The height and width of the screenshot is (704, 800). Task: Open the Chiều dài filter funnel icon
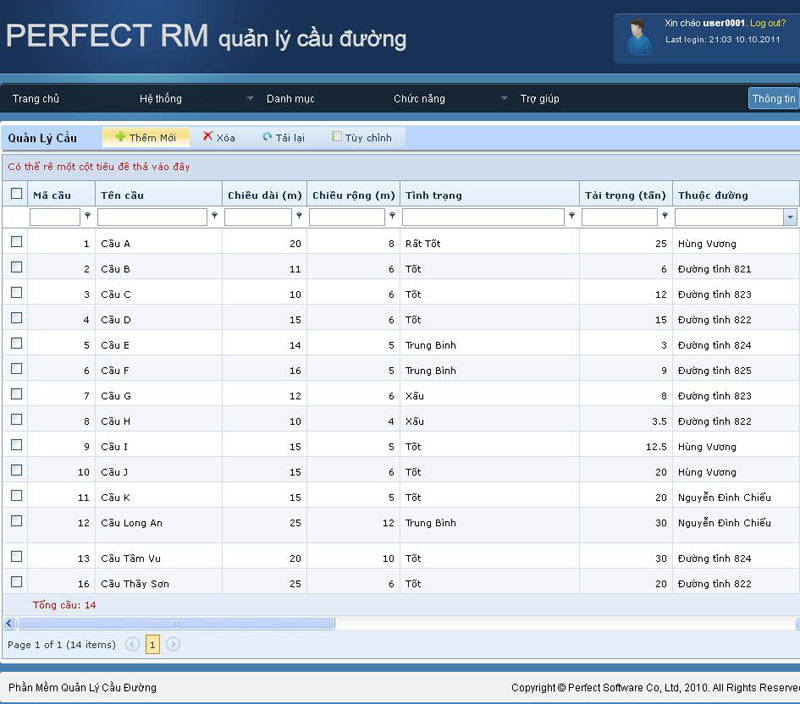pyautogui.click(x=299, y=216)
